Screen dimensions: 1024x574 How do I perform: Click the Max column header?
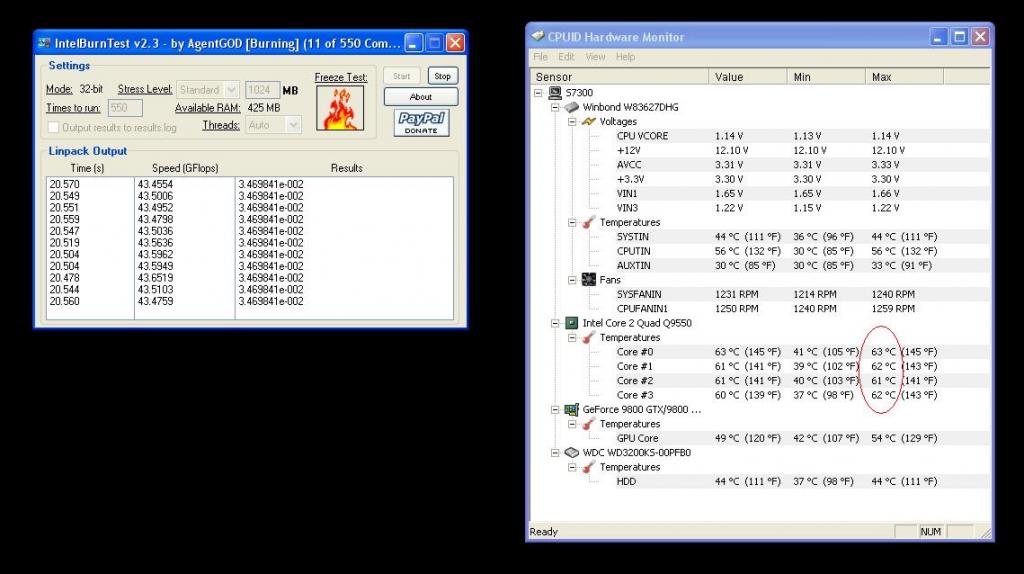(904, 77)
